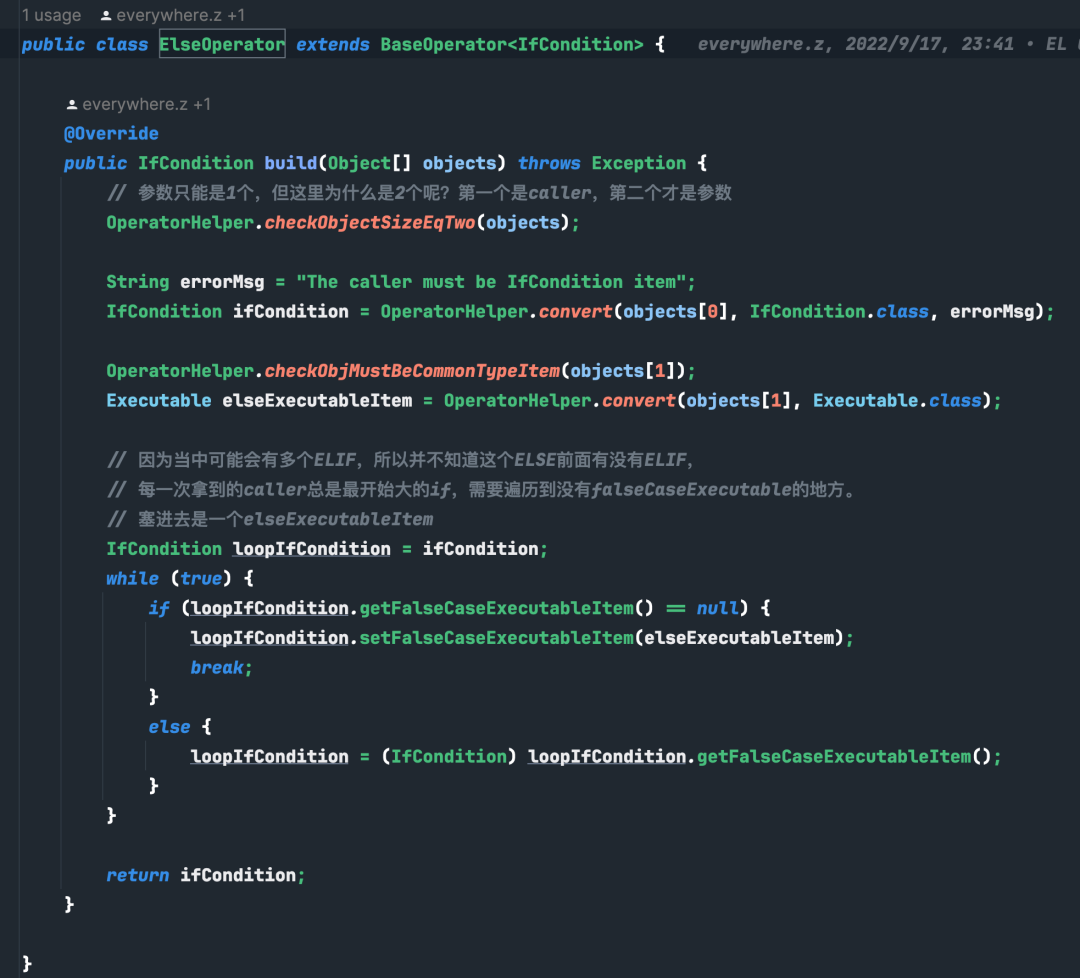Click the 'throws' keyword
Screen dimensions: 1080x978
(x=549, y=163)
